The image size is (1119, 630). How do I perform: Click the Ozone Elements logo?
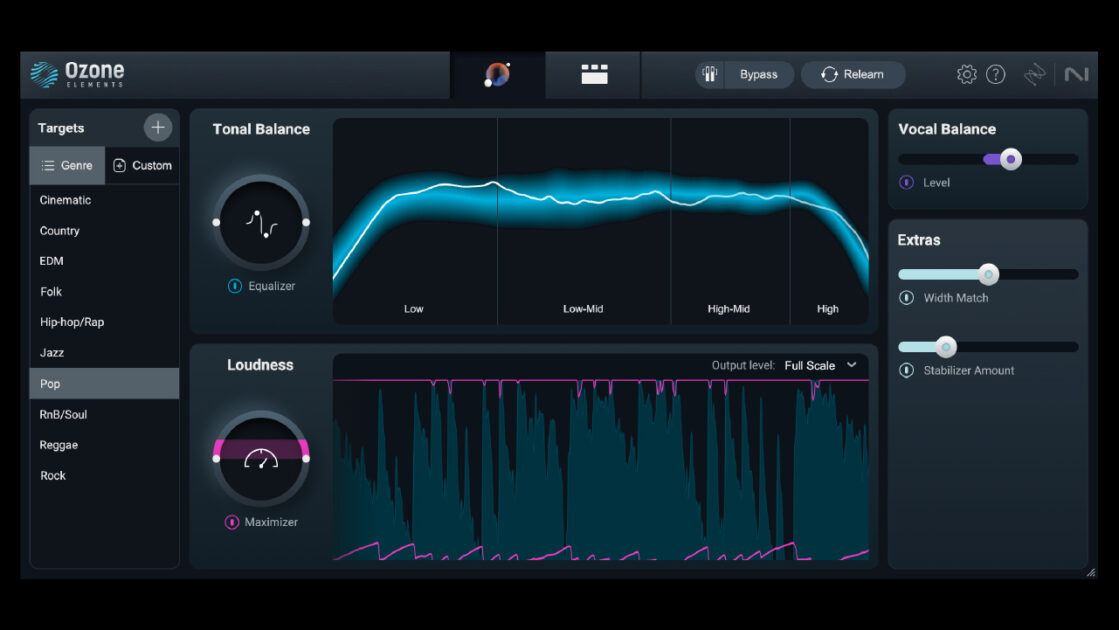[78, 74]
